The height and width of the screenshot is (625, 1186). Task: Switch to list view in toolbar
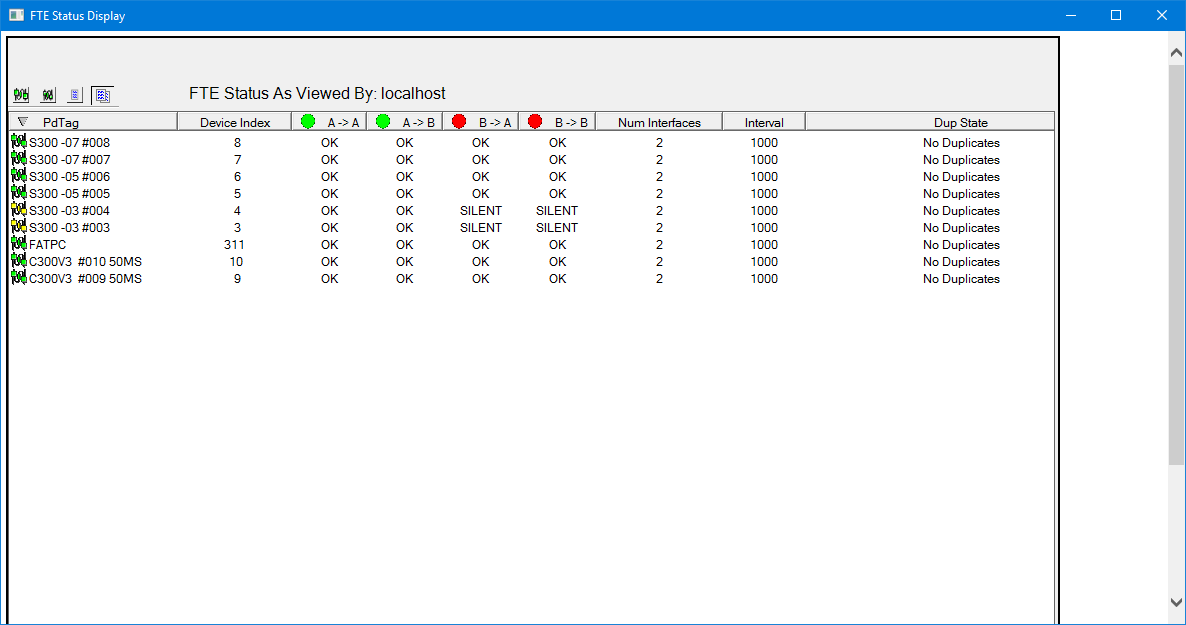[74, 96]
